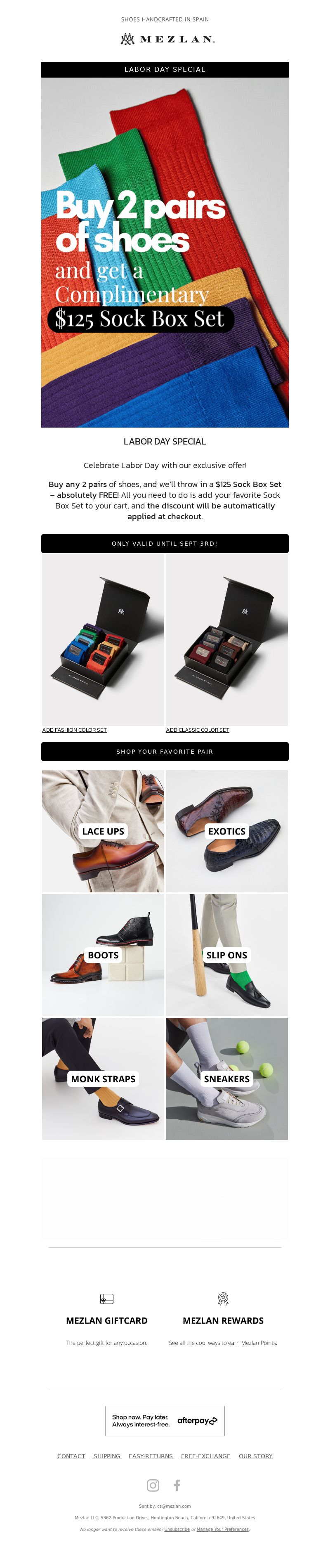Image resolution: width=330 pixels, height=1568 pixels.
Task: Click Add Fashion Color Set link
Action: coord(74,730)
